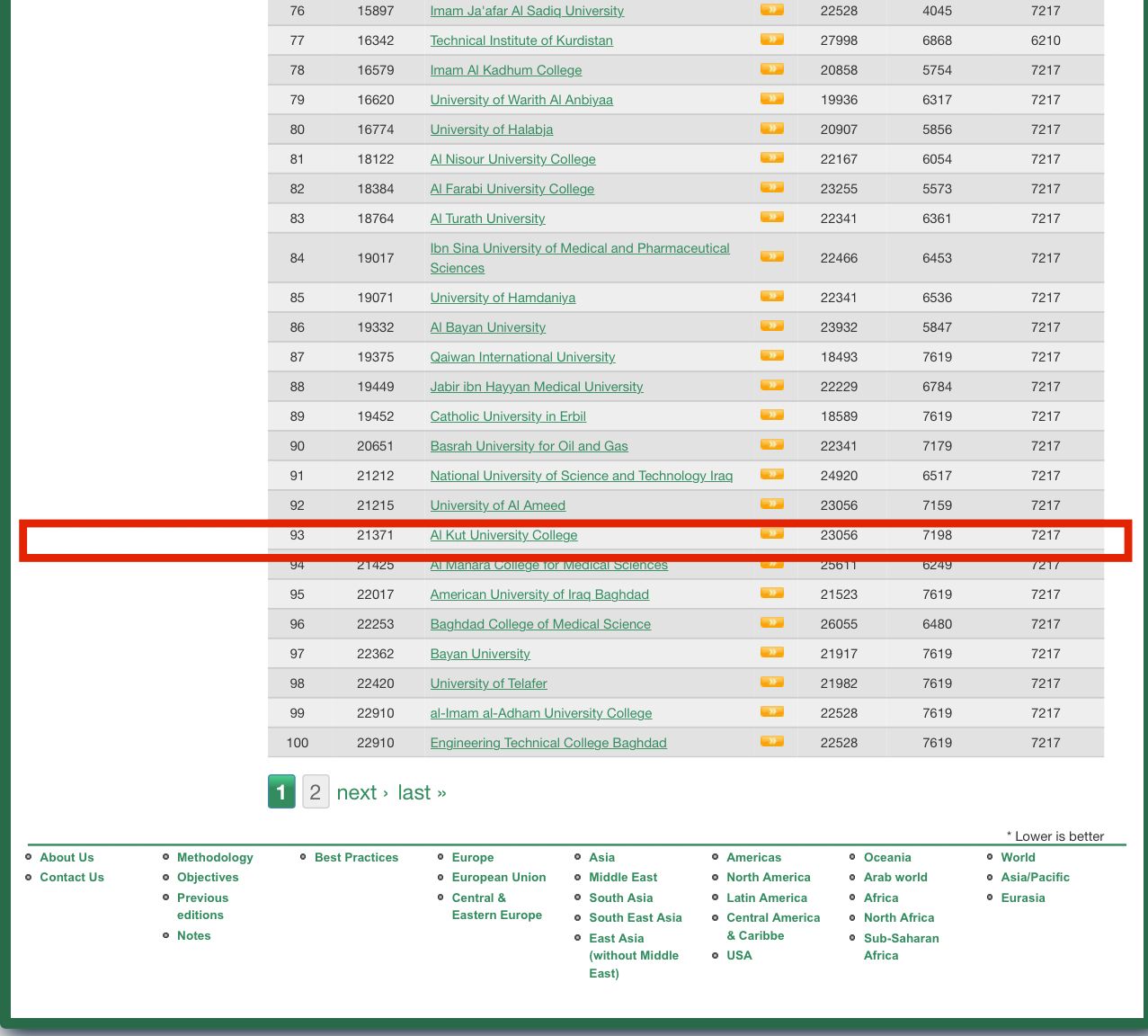The image size is (1148, 1036).
Task: Click the orange arrow icon for Imam Al Kadhum College
Action: point(771,69)
